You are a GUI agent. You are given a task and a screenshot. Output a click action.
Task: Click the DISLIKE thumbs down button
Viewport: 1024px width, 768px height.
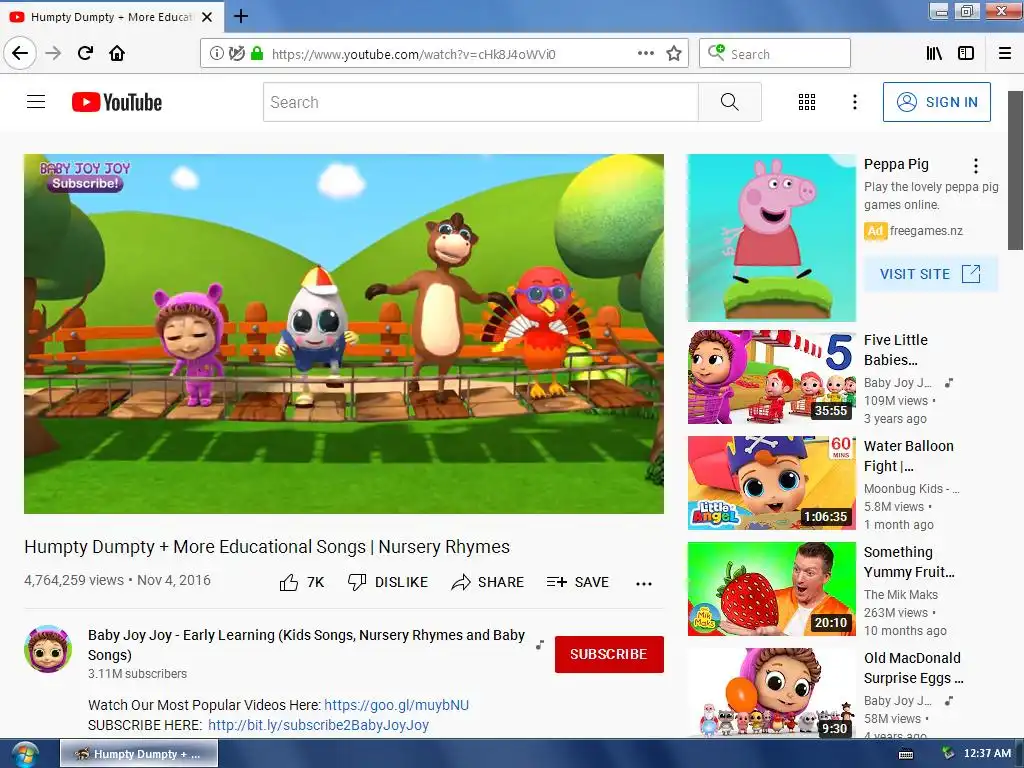pos(388,582)
